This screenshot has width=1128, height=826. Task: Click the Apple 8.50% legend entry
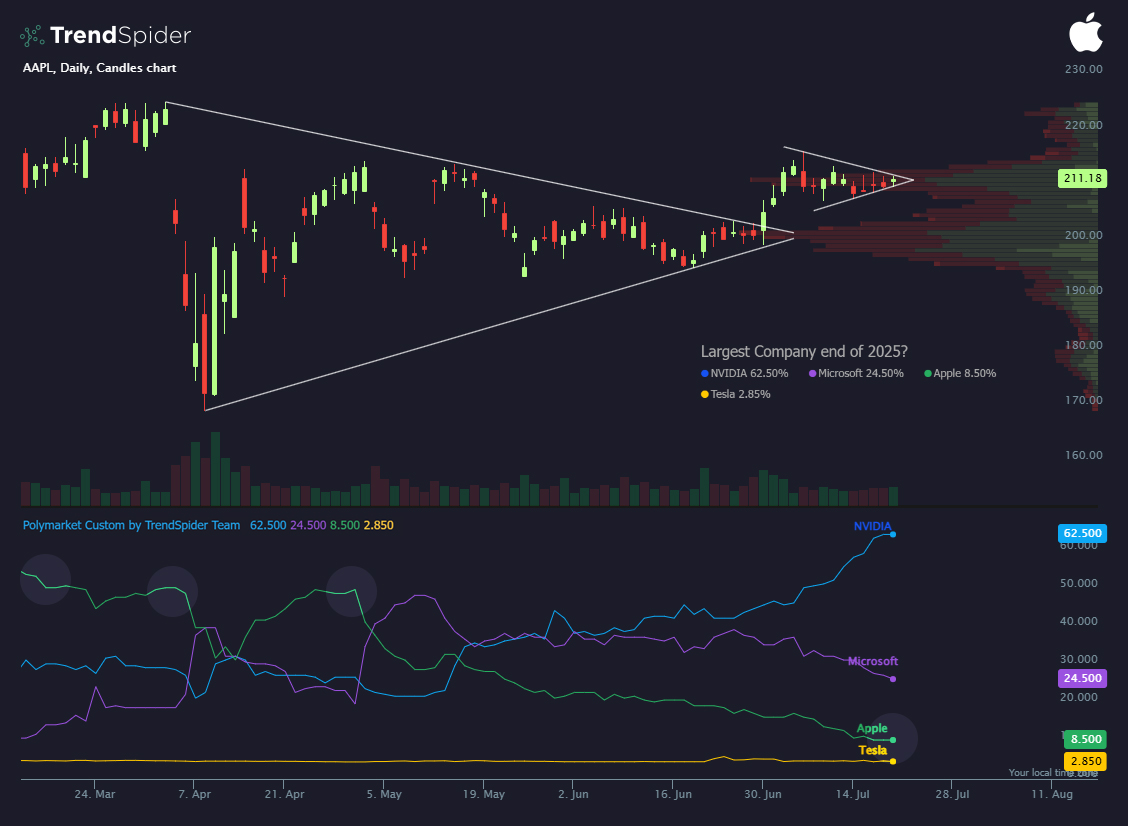click(x=960, y=373)
